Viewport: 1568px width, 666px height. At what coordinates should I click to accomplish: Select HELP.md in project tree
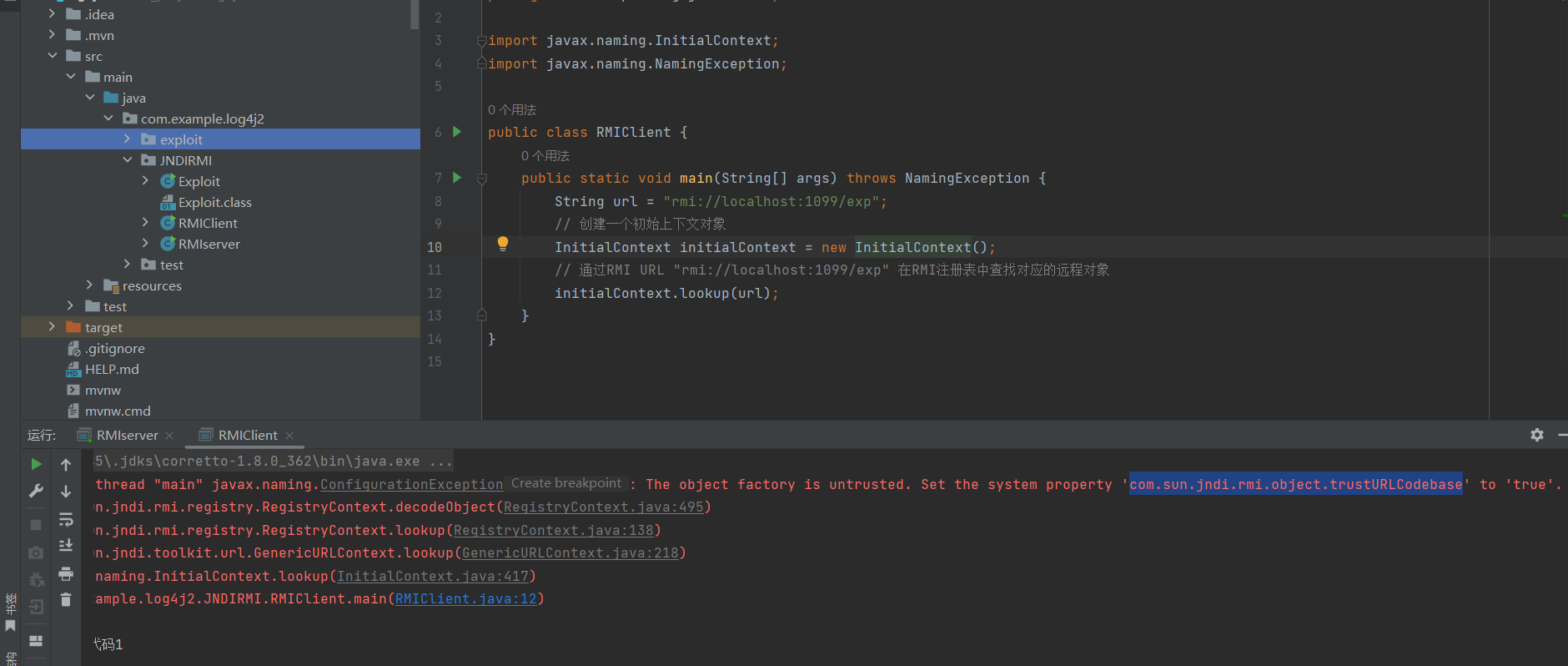pos(112,369)
